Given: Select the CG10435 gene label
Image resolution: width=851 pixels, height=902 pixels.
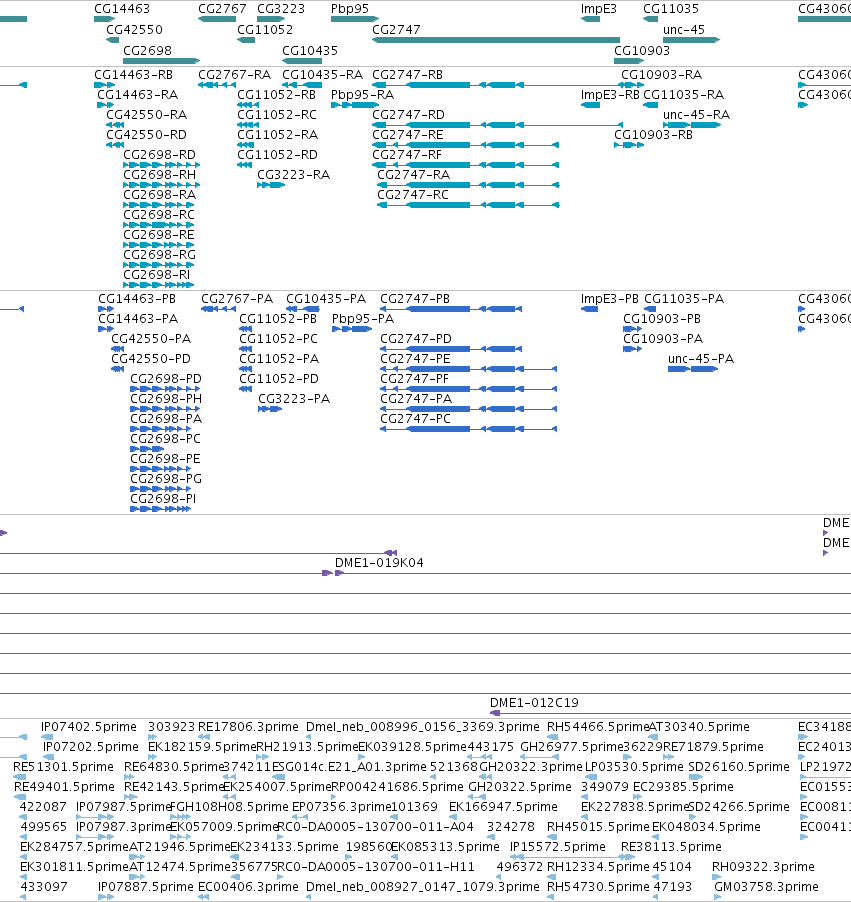Looking at the screenshot, I should pos(310,51).
